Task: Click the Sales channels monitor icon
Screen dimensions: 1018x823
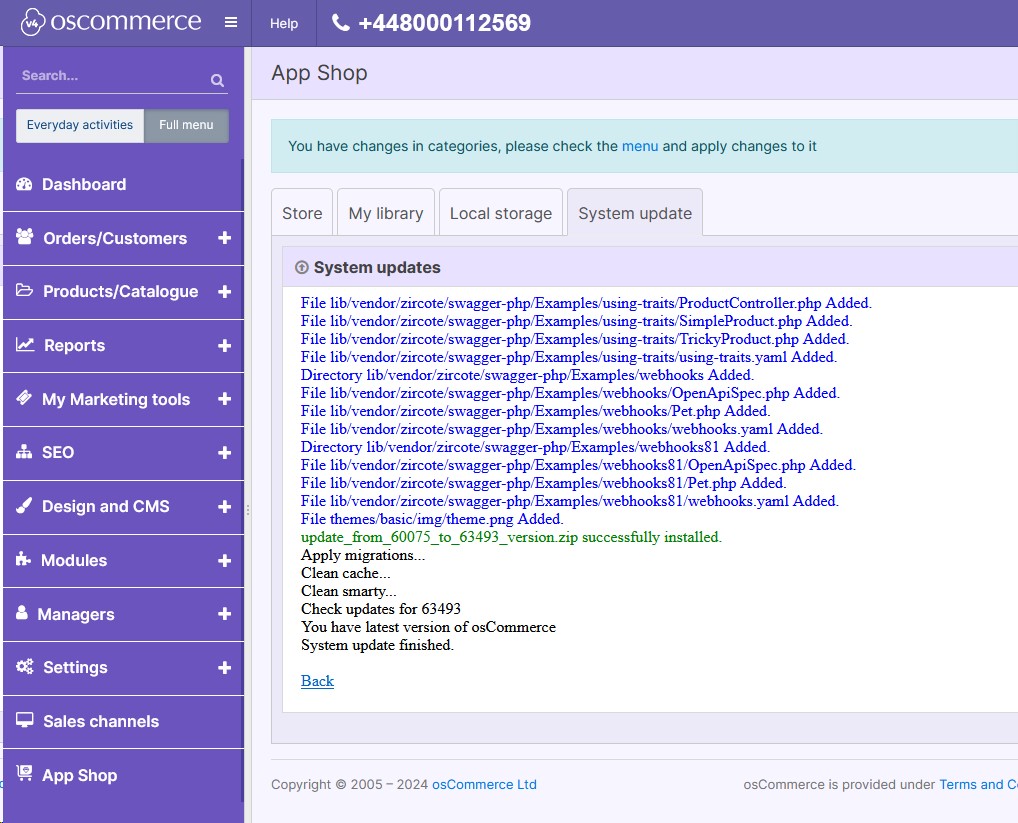Action: coord(25,720)
